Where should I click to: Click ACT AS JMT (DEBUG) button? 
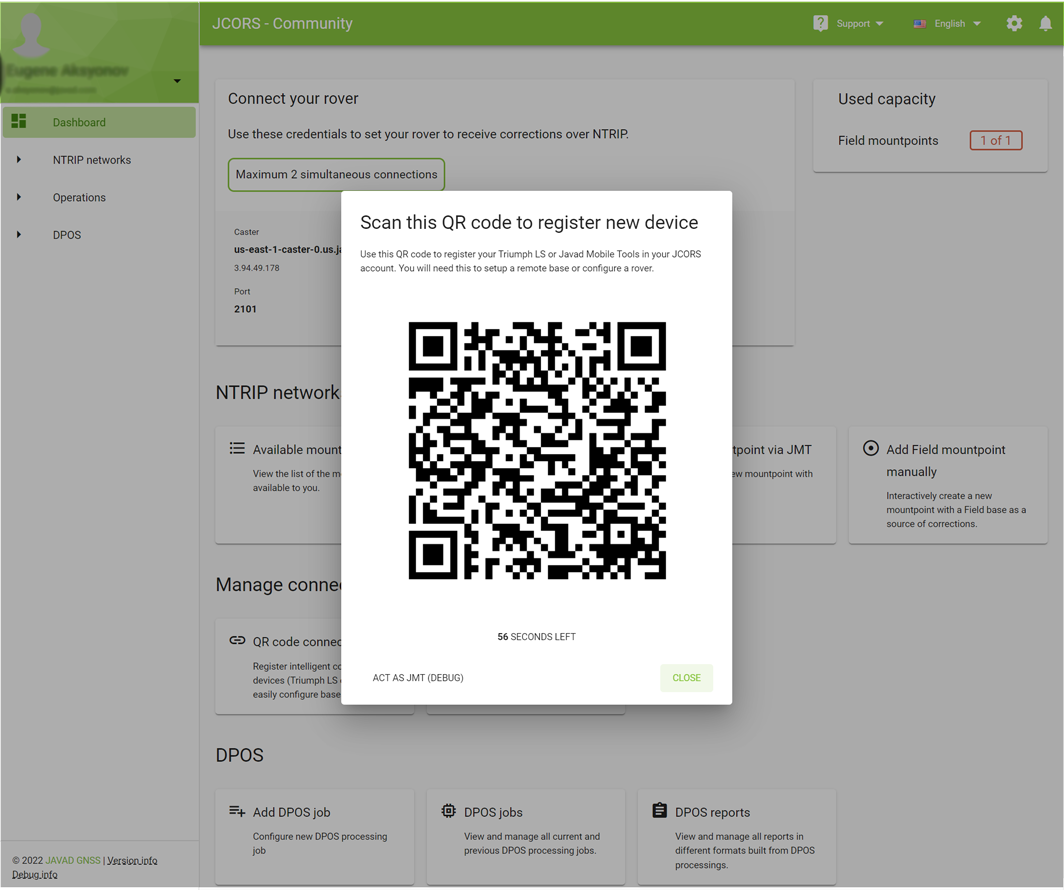coord(418,678)
